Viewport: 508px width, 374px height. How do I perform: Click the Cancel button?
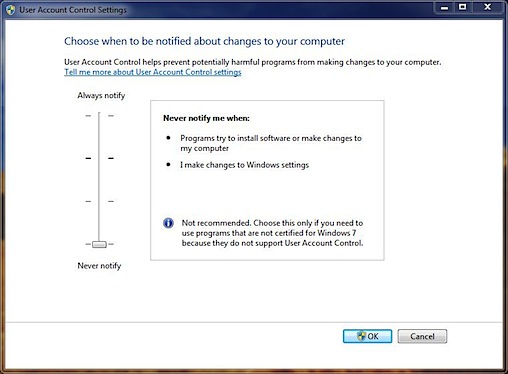coord(422,336)
